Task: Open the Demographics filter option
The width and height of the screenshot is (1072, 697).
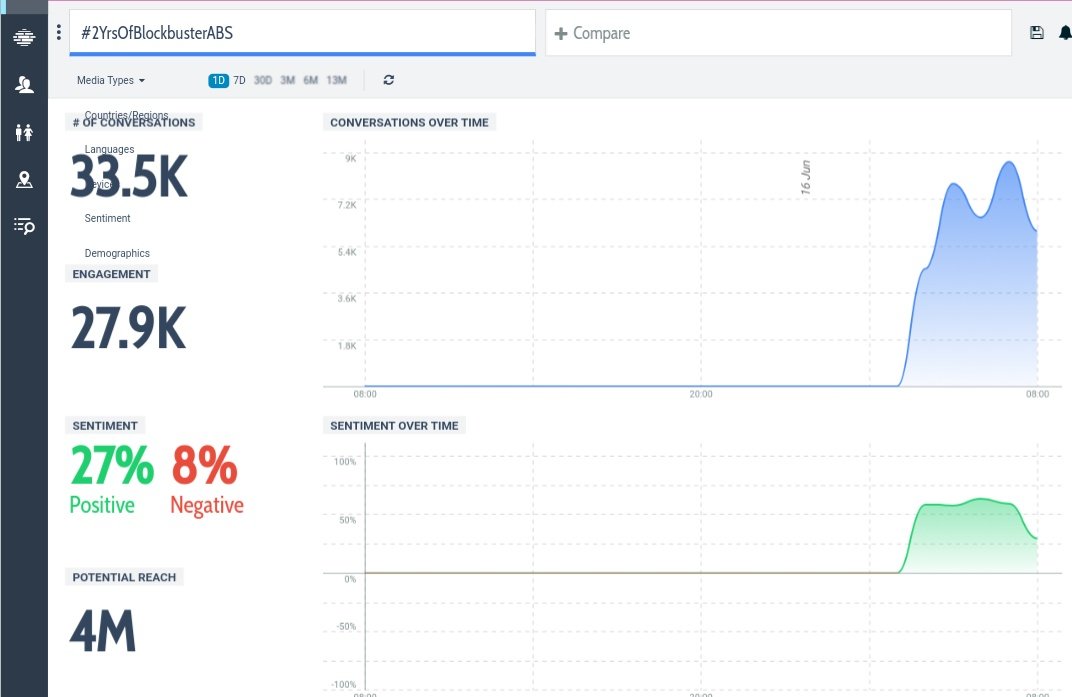Action: [x=117, y=253]
